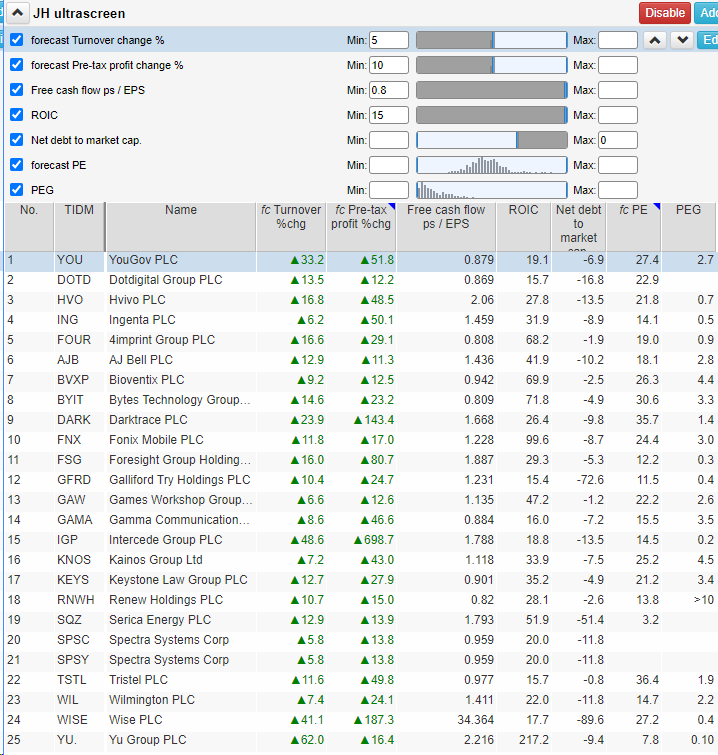Disable the PEG filter checkbox

click(x=17, y=190)
